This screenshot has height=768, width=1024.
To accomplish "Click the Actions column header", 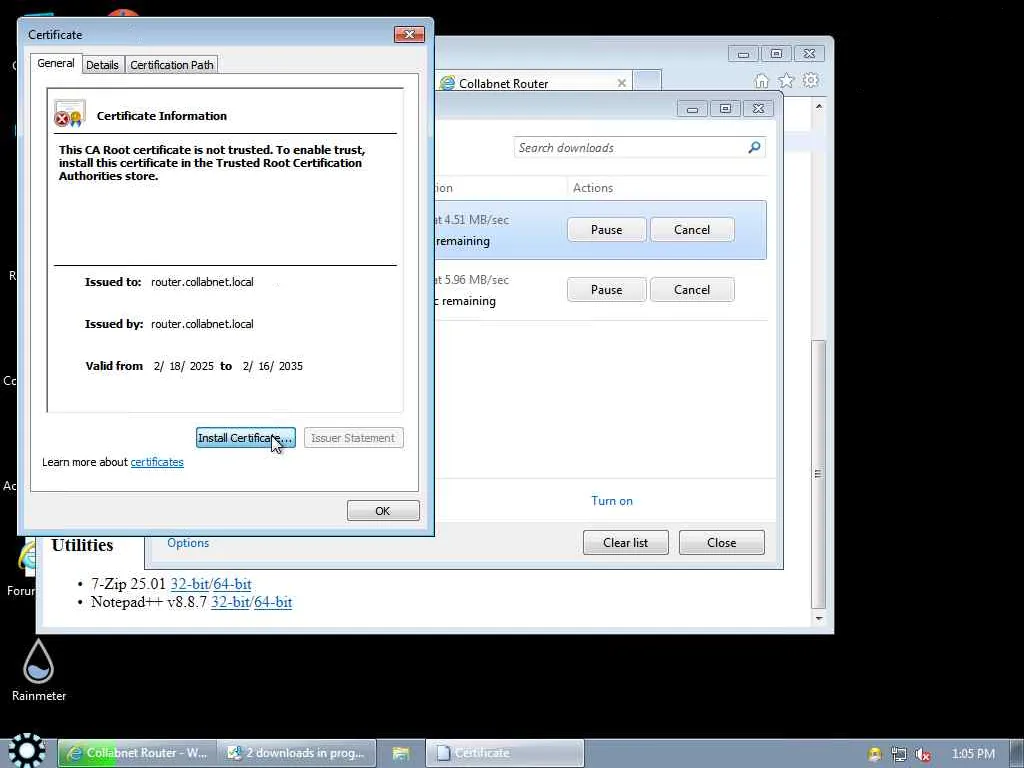I will tap(593, 188).
